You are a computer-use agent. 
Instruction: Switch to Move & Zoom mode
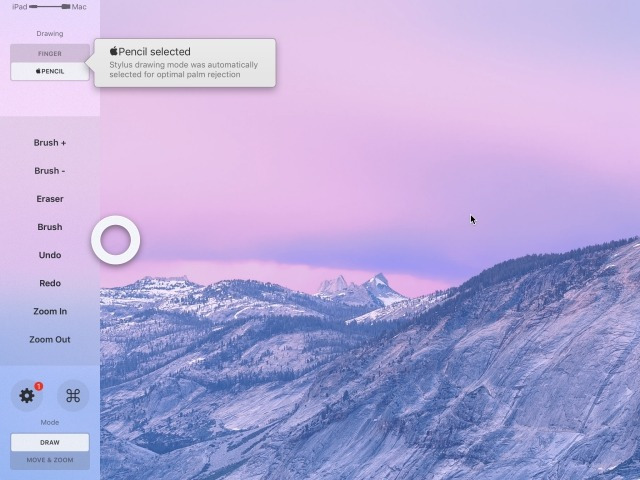50,460
